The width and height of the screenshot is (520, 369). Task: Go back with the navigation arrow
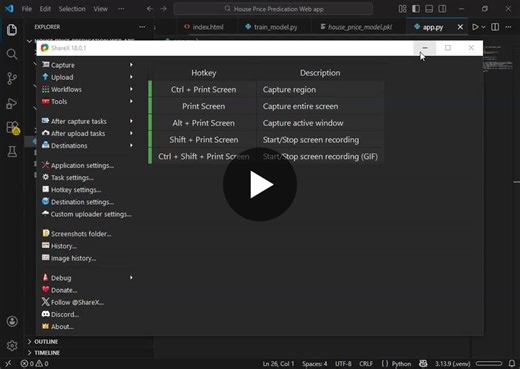(x=150, y=9)
